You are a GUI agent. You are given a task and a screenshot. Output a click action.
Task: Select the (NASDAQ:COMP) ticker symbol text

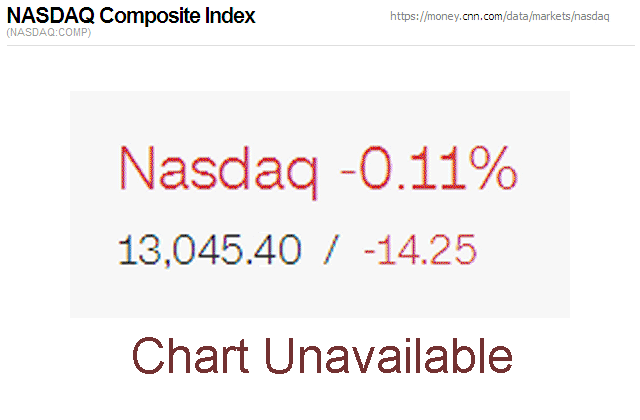pos(49,33)
